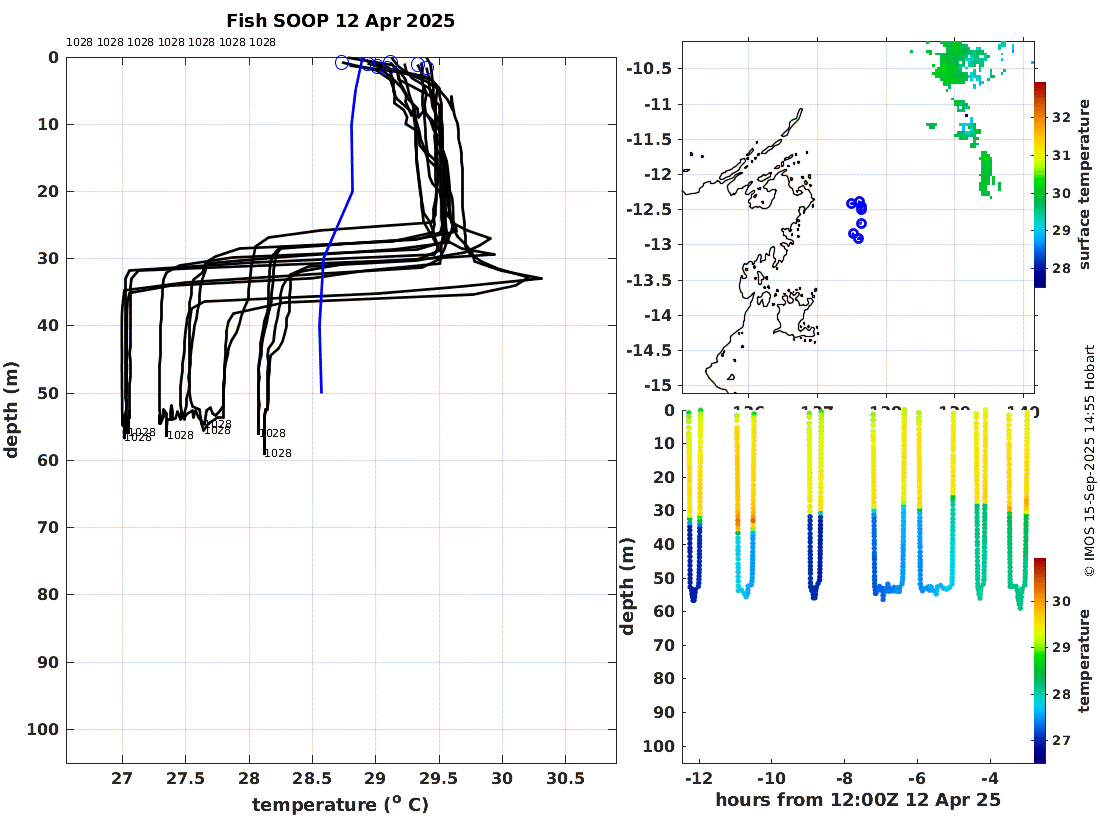
Task: Click the "1028" label near 59 m depth
Action: point(278,453)
